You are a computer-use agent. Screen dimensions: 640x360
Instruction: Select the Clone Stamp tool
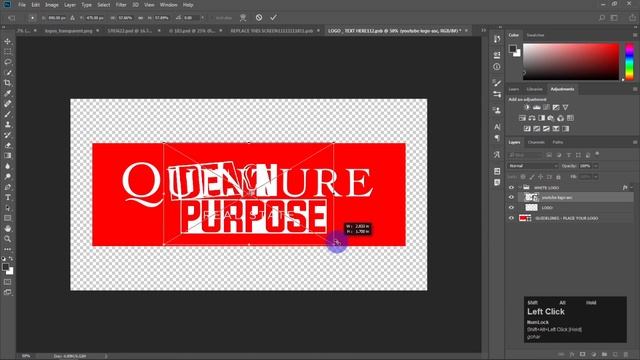point(7,124)
